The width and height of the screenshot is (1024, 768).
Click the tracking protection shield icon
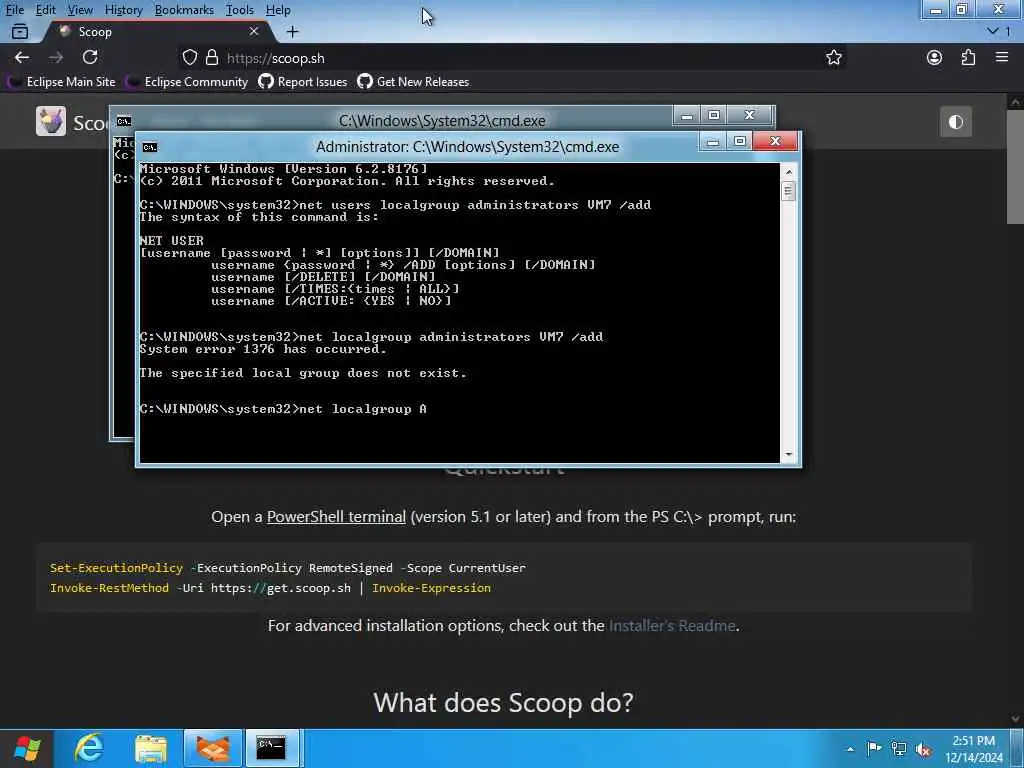[x=189, y=57]
